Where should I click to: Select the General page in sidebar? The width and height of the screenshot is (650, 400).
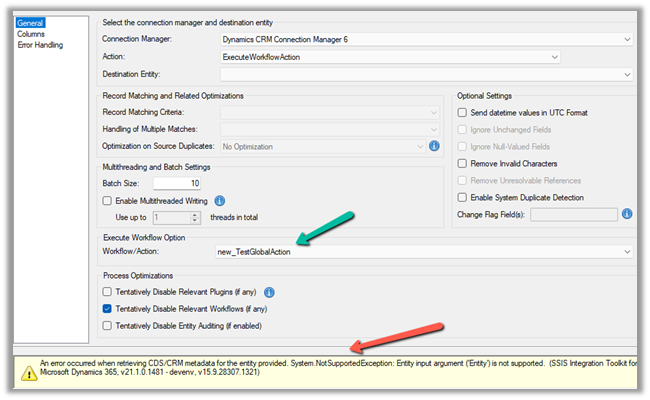[32, 22]
